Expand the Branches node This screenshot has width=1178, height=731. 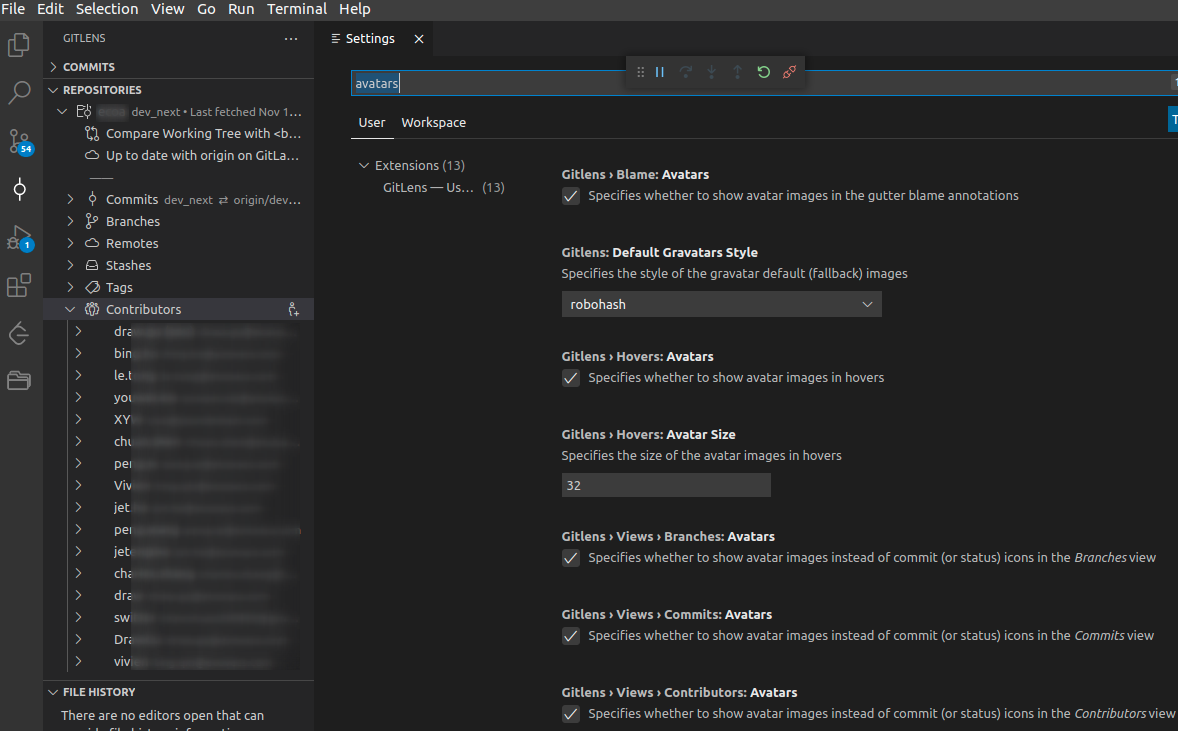pyautogui.click(x=70, y=222)
